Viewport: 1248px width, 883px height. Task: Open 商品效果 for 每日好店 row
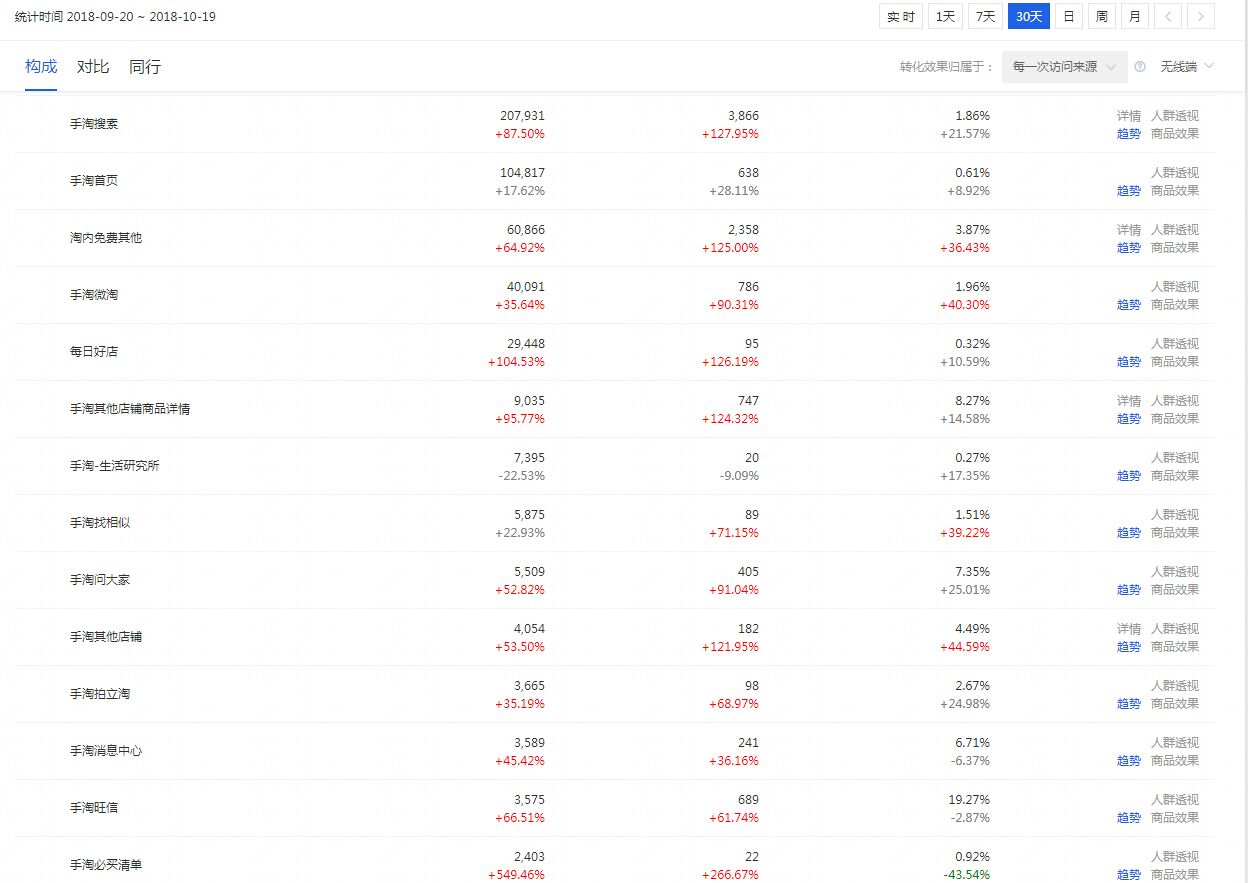click(1175, 362)
